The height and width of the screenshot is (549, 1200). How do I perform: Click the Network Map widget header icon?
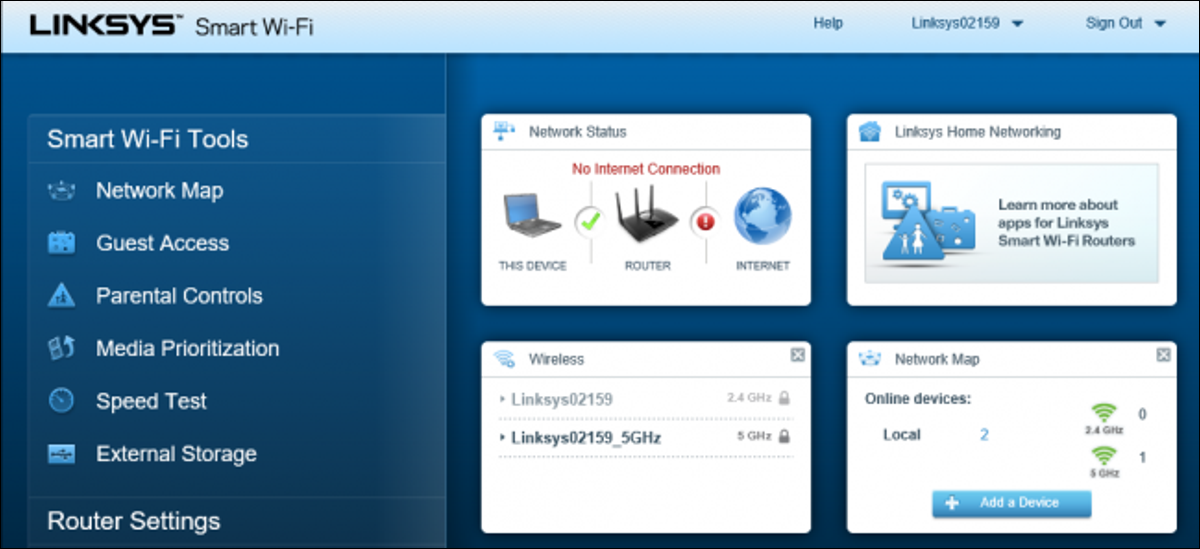tap(870, 359)
